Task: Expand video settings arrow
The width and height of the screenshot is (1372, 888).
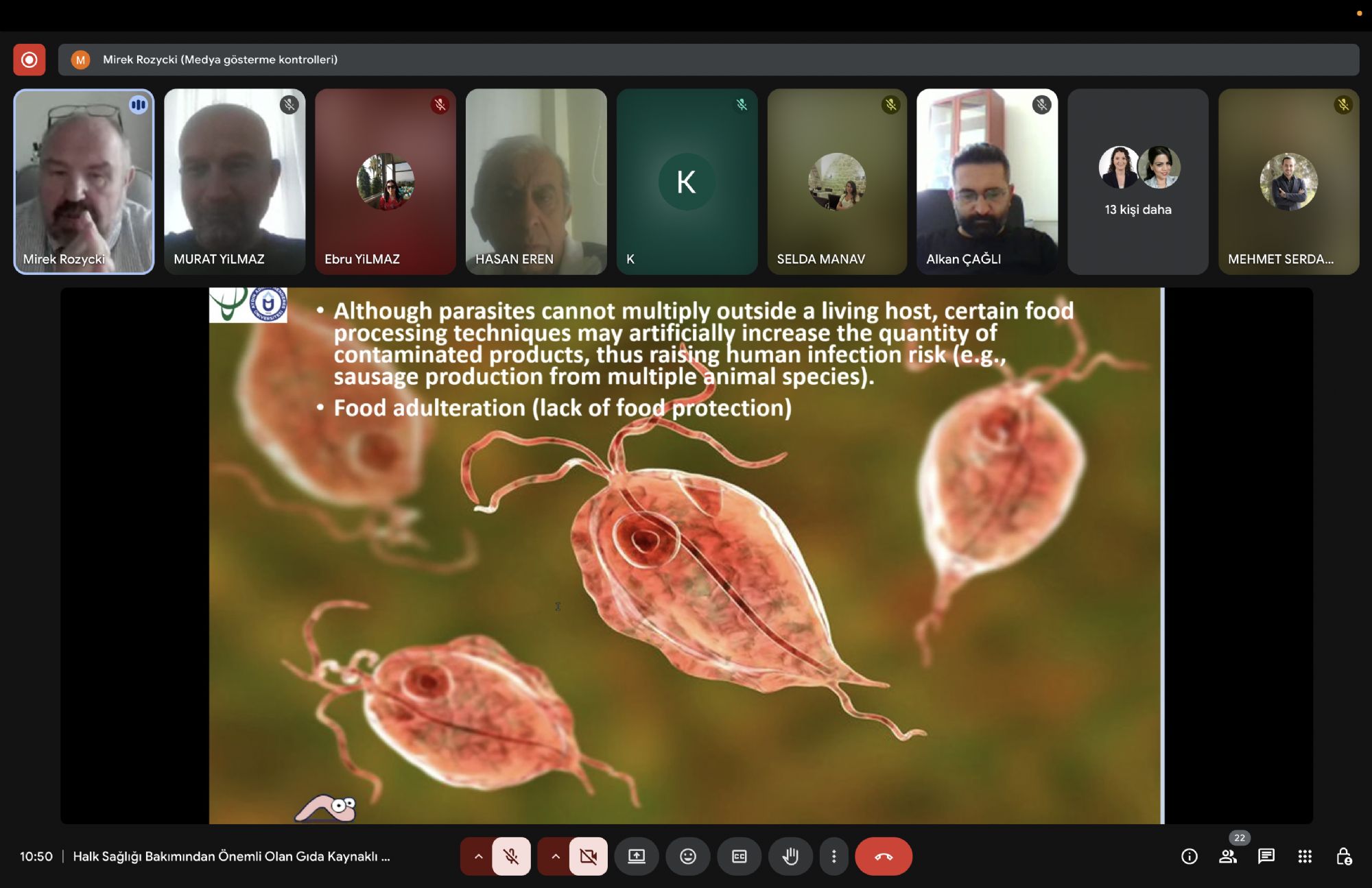Action: pos(555,856)
